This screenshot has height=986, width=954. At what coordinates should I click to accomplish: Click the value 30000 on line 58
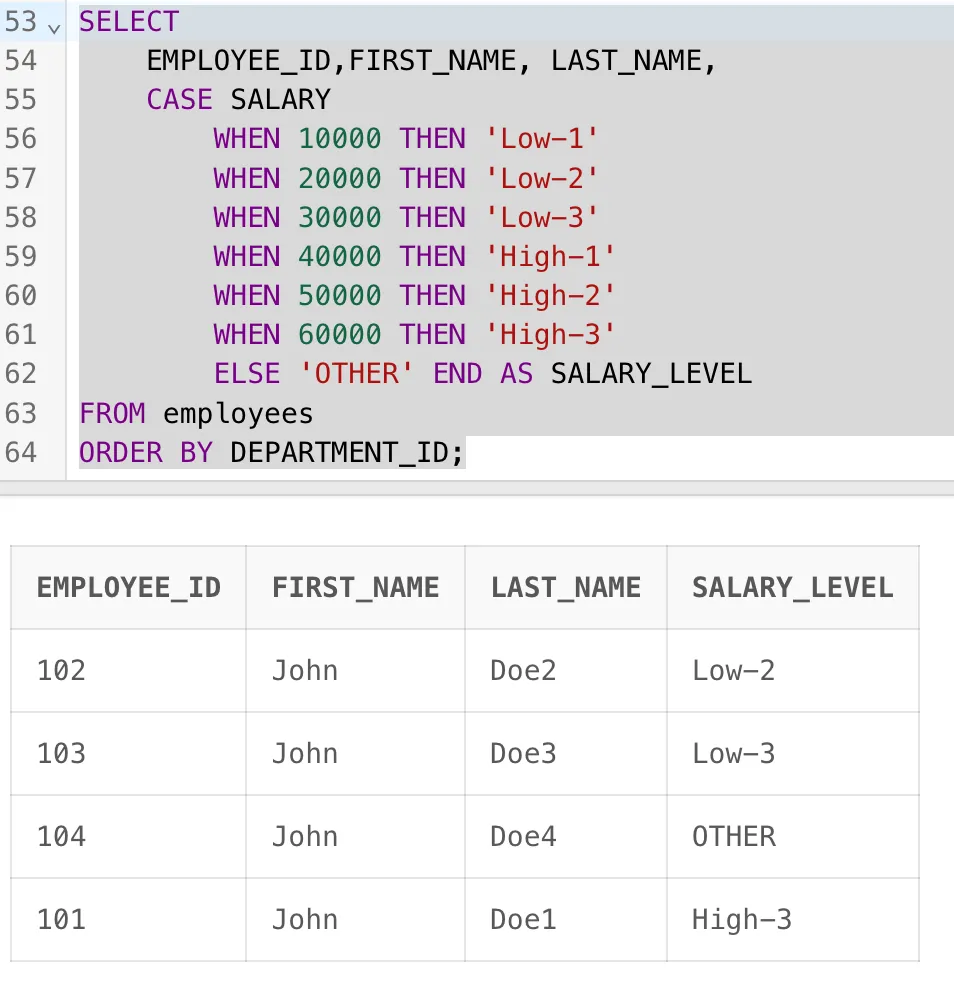coord(340,218)
